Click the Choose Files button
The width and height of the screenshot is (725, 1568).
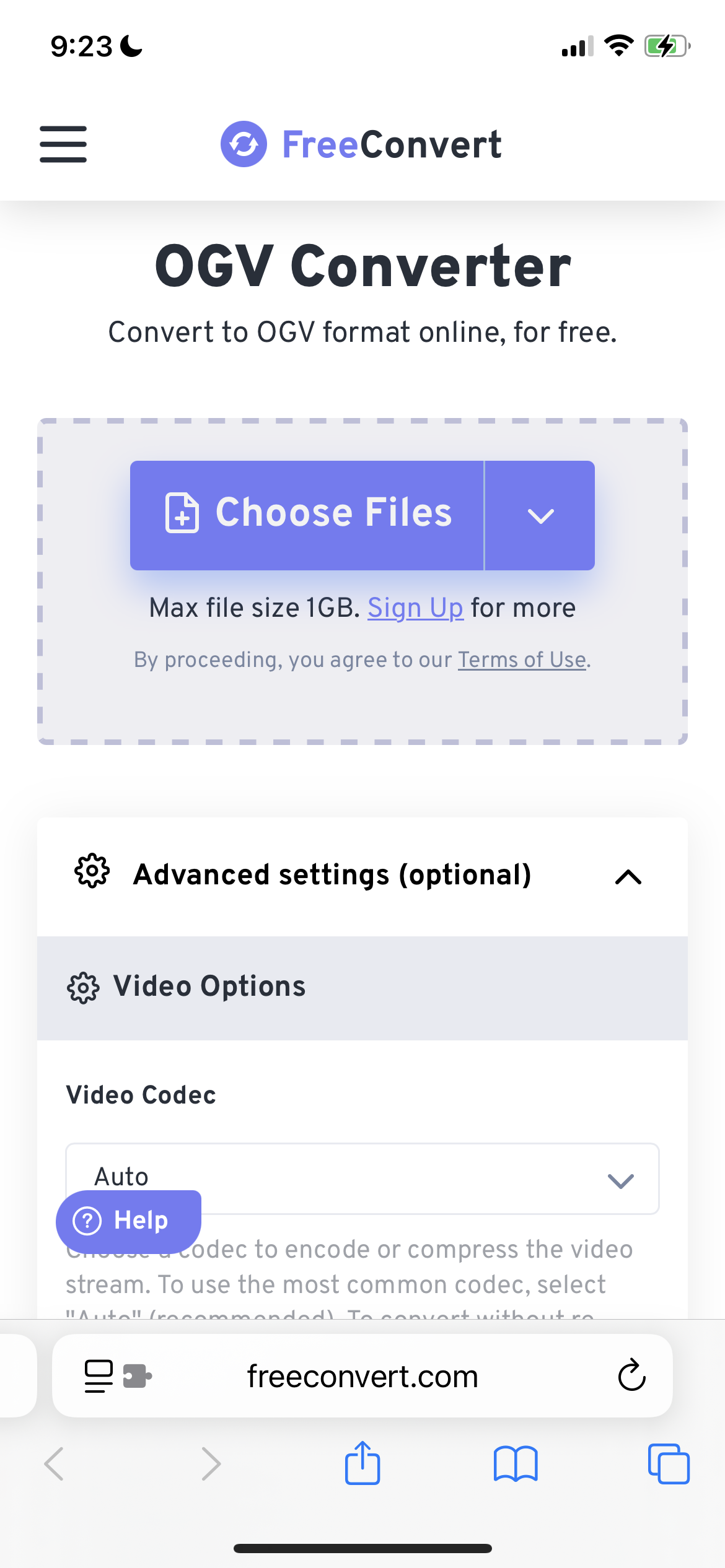(307, 515)
